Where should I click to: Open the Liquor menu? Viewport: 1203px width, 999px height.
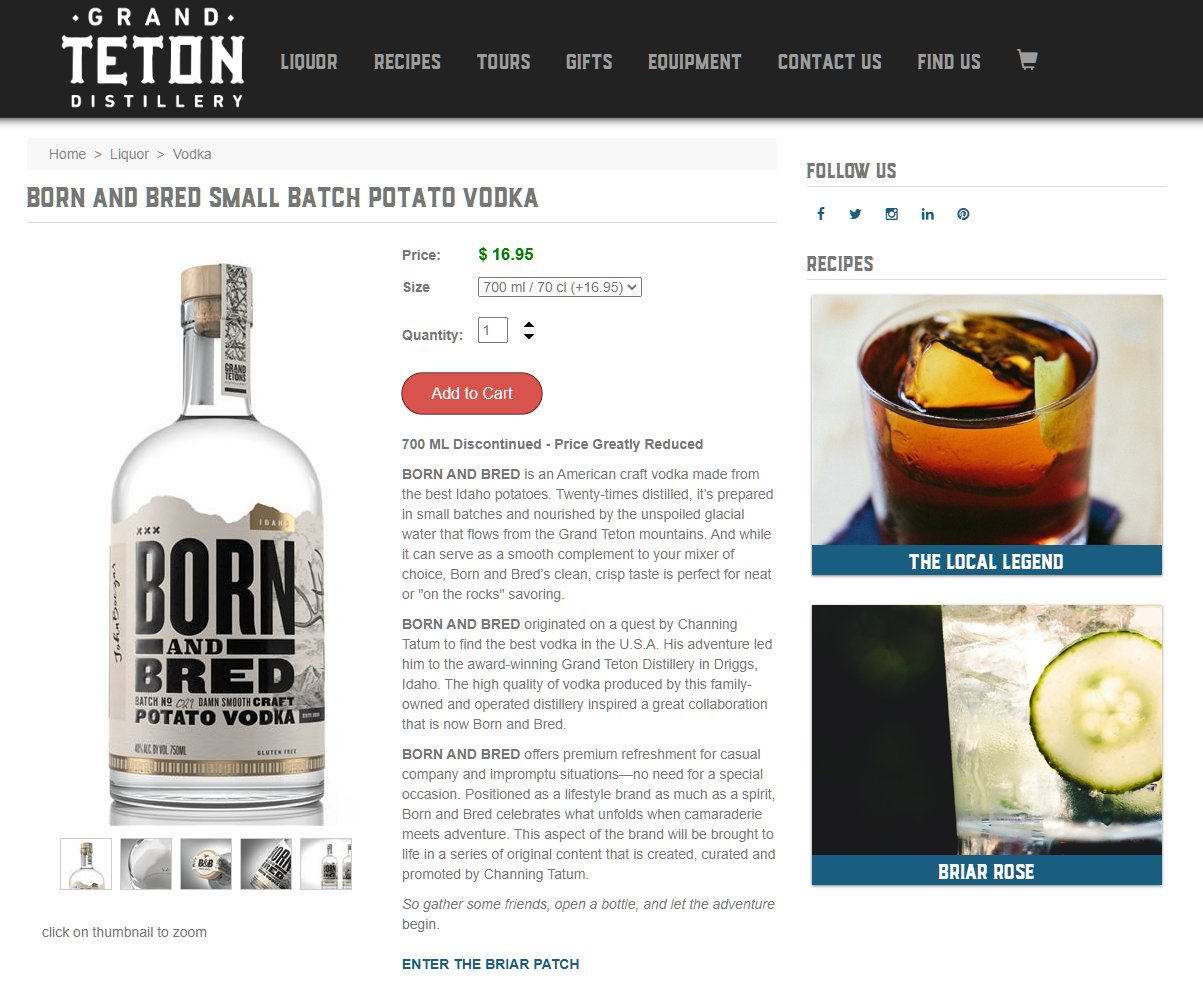click(x=309, y=62)
